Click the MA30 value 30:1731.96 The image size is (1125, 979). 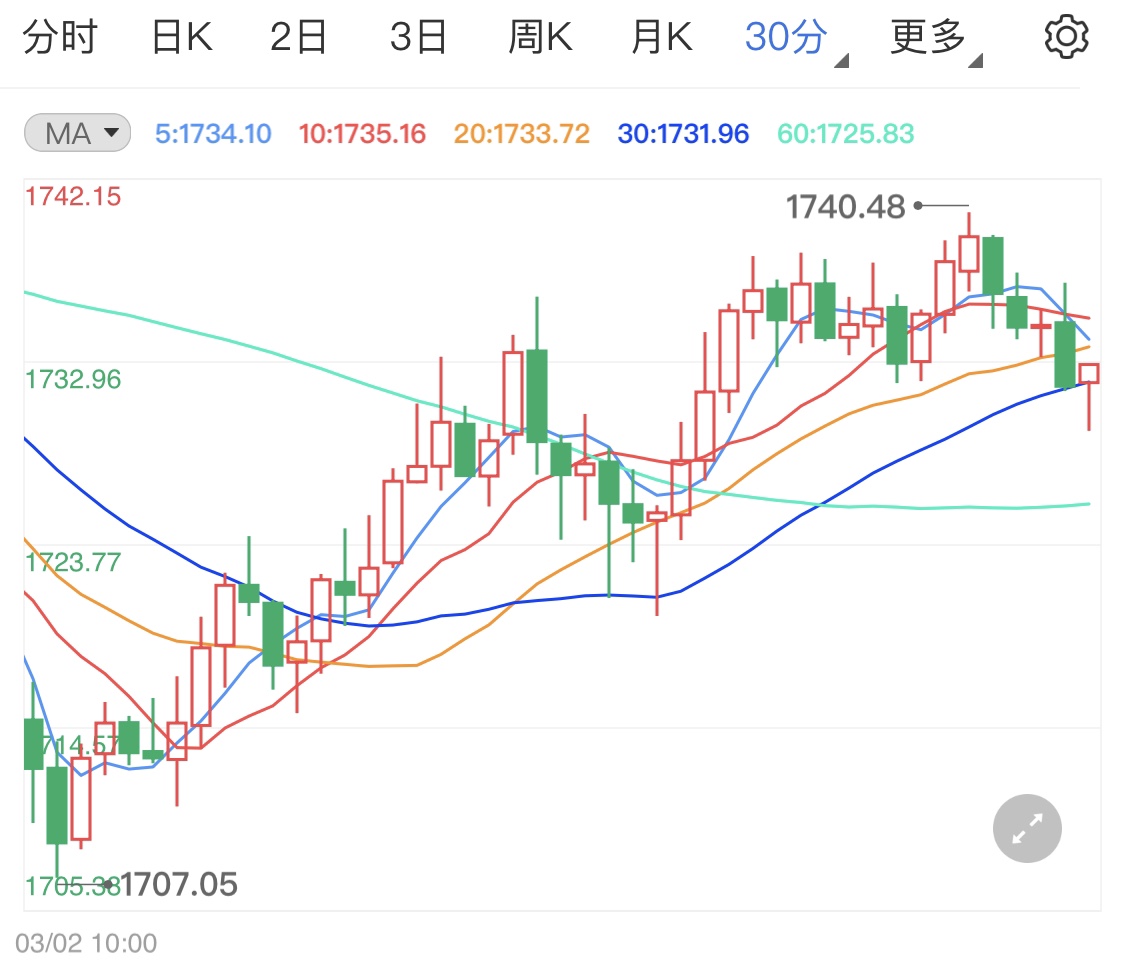pyautogui.click(x=683, y=134)
